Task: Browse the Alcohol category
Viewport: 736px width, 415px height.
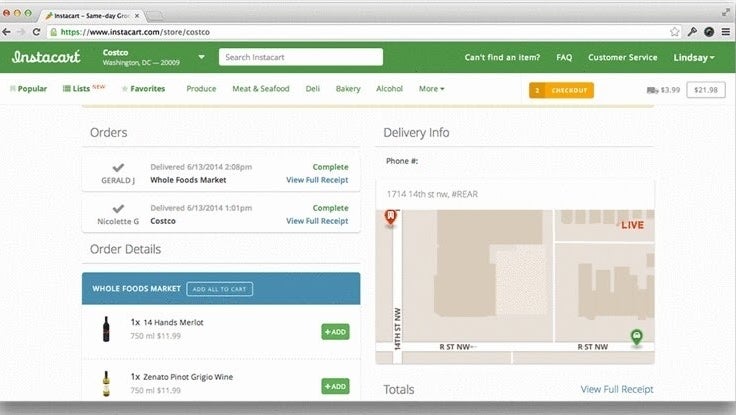Action: 389,89
